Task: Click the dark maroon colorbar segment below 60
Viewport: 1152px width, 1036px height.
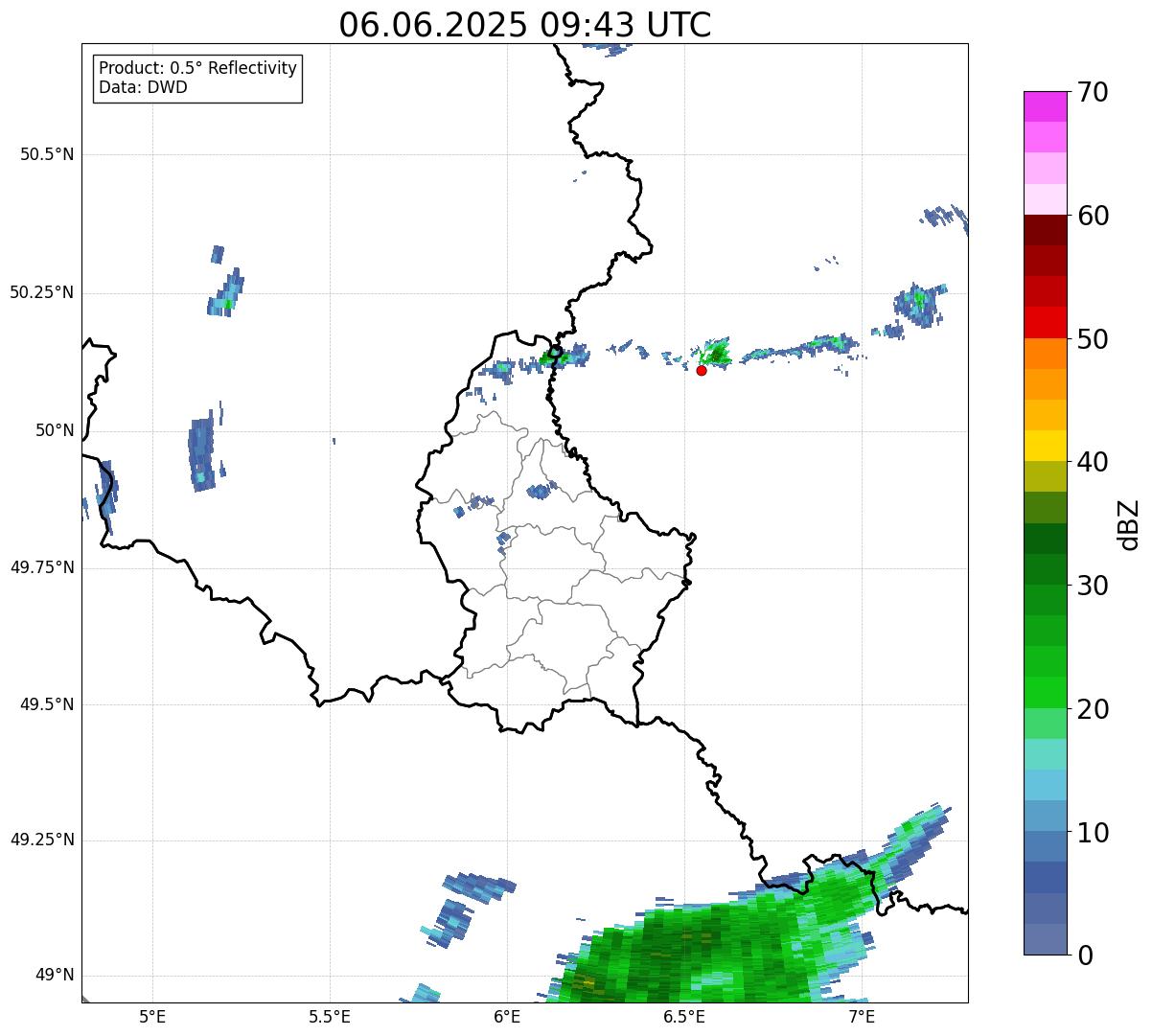Action: [1045, 230]
